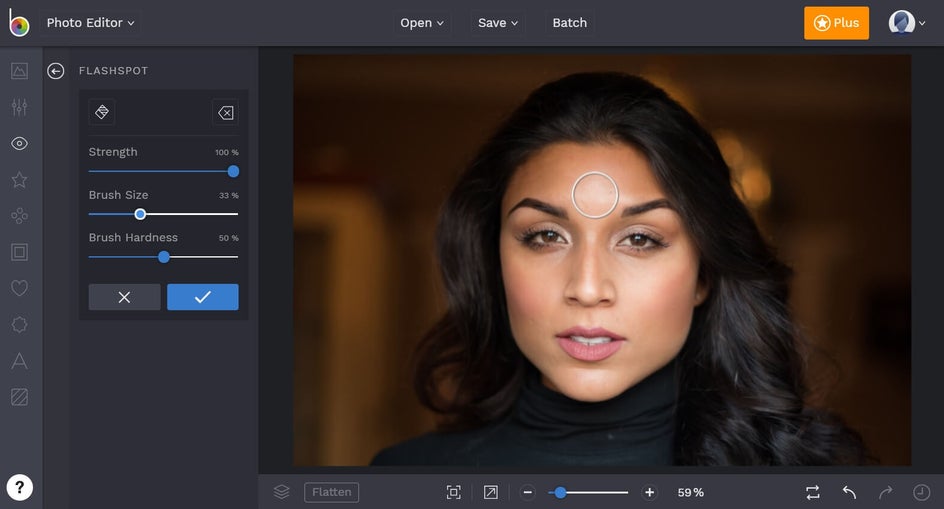Screen dimensions: 944x509
Task: Click the orange Plus upgrade button
Action: point(836,23)
